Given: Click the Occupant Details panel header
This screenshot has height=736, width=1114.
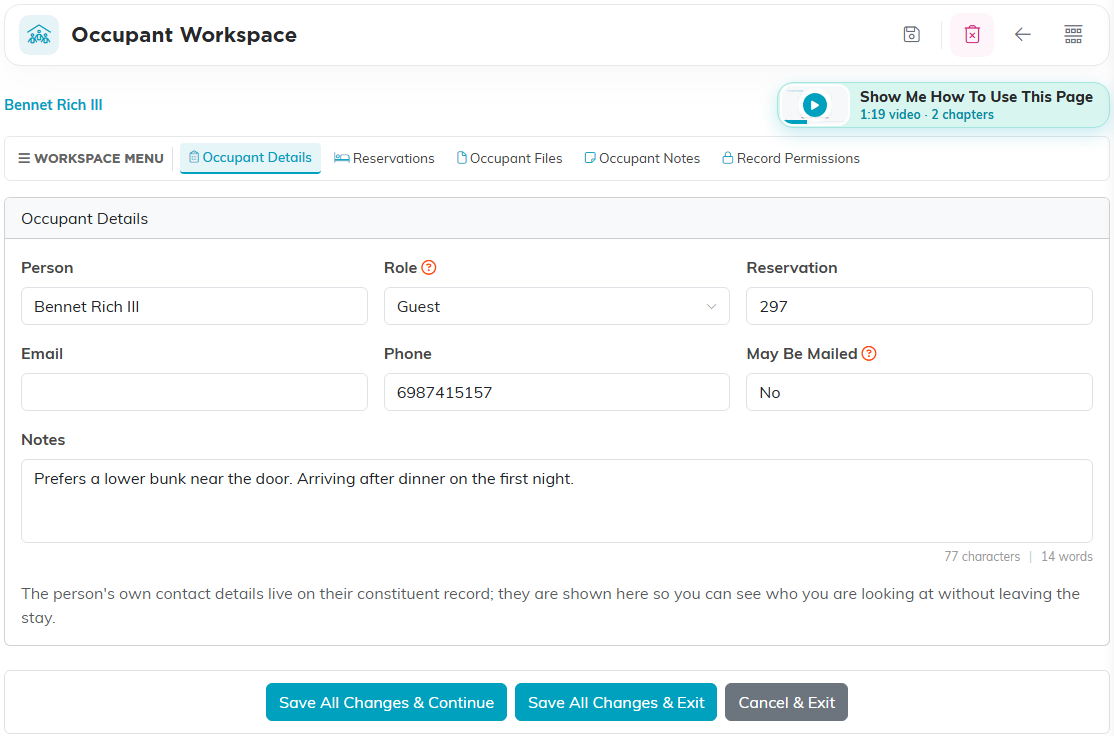Looking at the screenshot, I should click(x=556, y=219).
